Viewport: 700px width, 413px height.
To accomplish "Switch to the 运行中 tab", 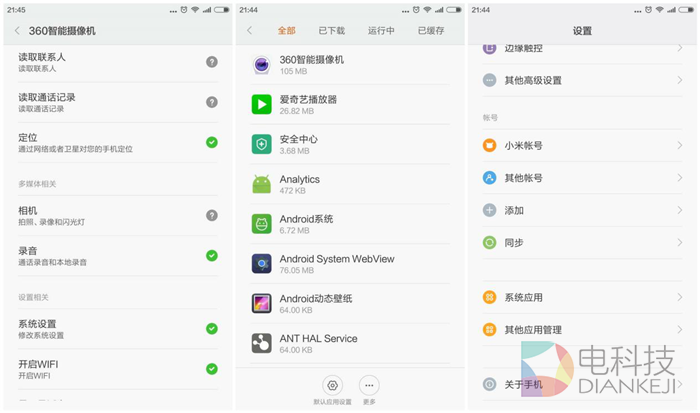I will coord(381,30).
